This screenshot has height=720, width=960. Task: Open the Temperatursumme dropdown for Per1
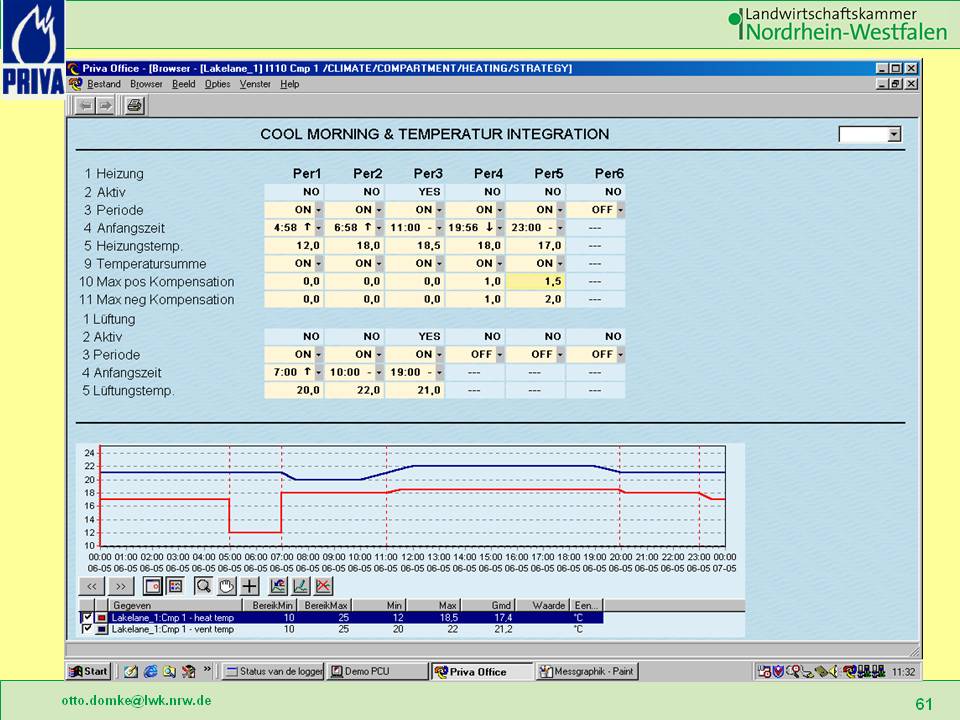point(318,264)
